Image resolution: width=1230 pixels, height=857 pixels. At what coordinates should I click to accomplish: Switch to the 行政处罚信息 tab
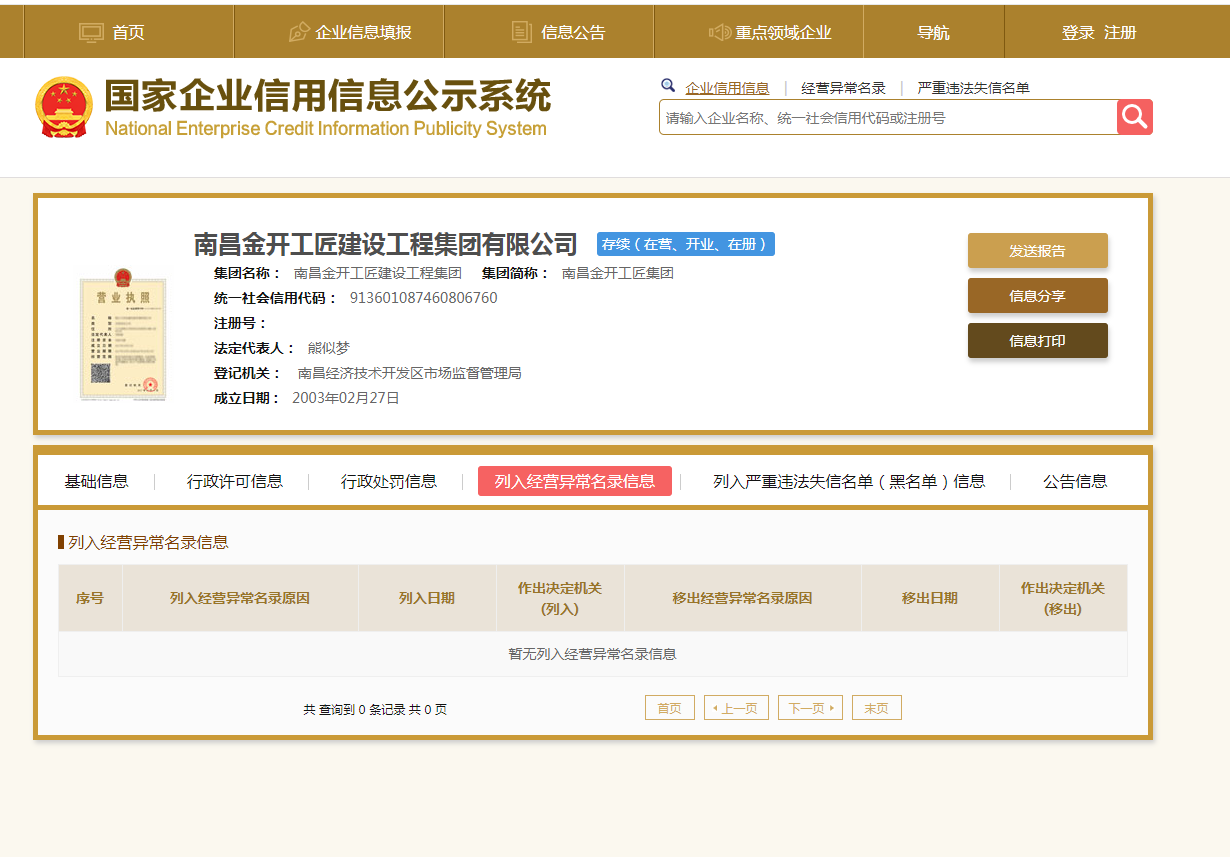click(389, 481)
